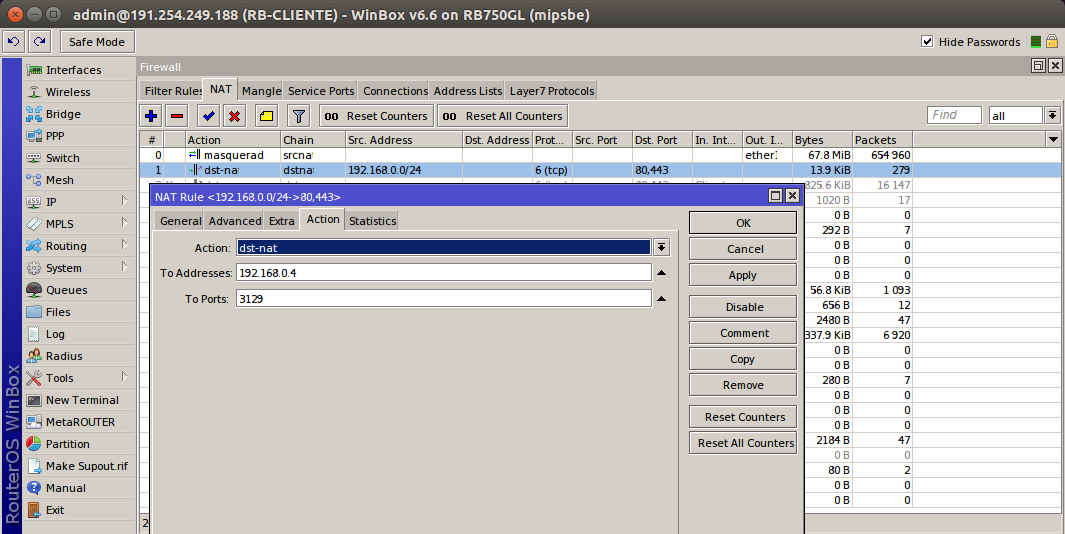Click the To Ports input field
Screen dimensions: 1065x534
tap(444, 299)
